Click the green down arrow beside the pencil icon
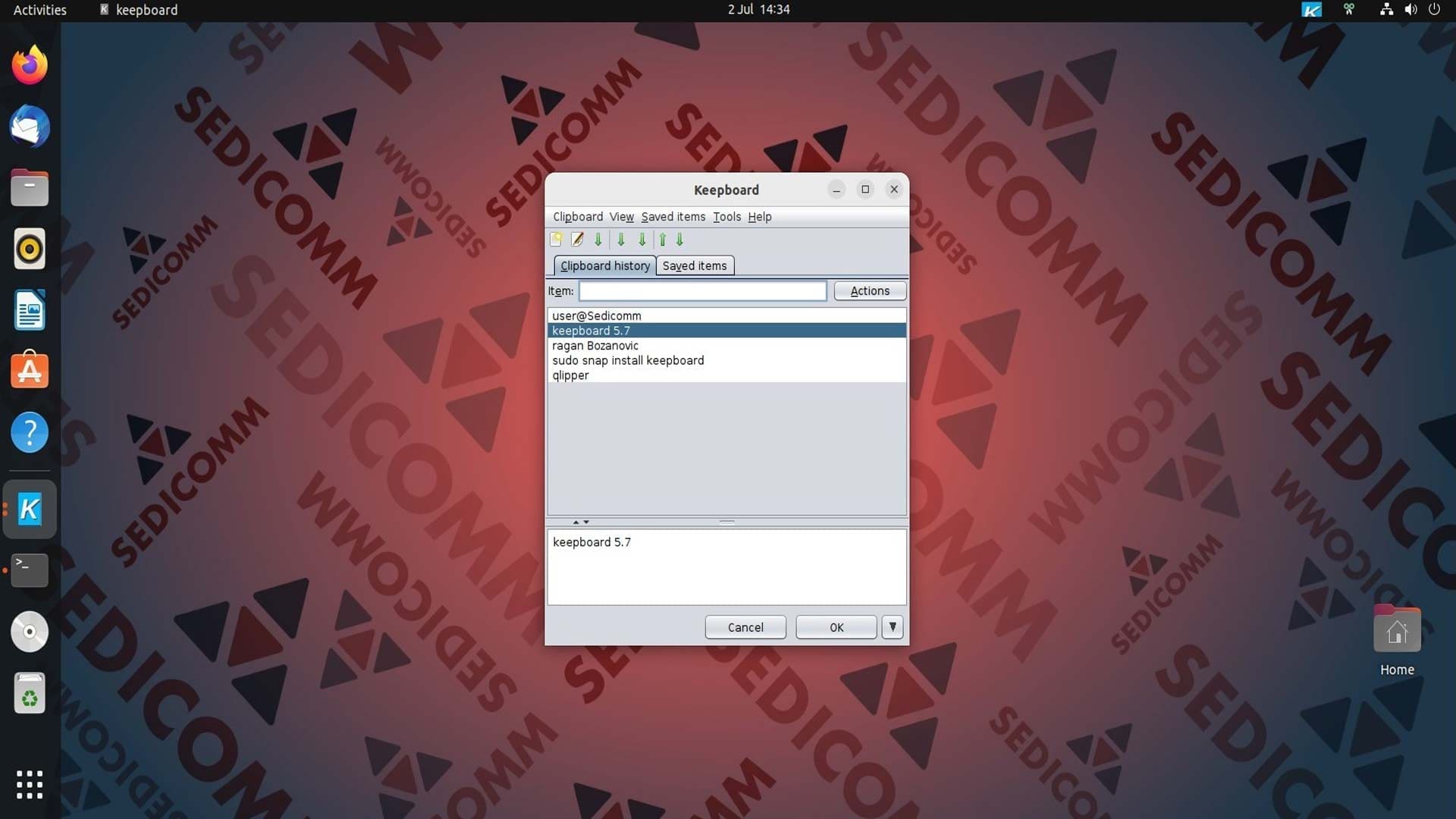This screenshot has width=1456, height=819. 598,240
